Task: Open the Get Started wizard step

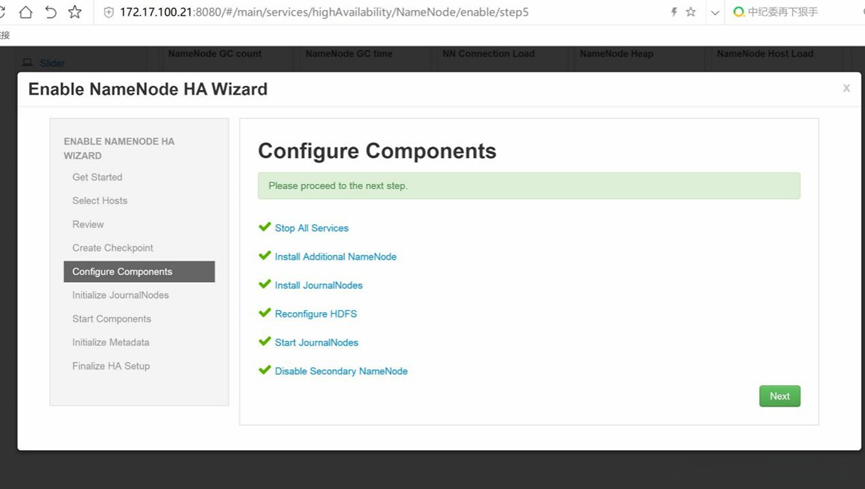Action: coord(97,177)
